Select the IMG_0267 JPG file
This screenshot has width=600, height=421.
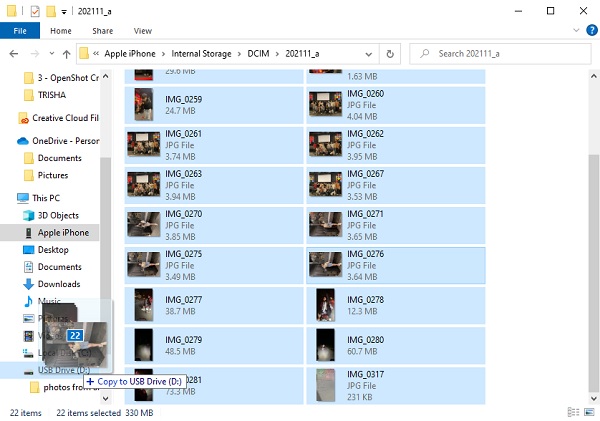pyautogui.click(x=396, y=185)
